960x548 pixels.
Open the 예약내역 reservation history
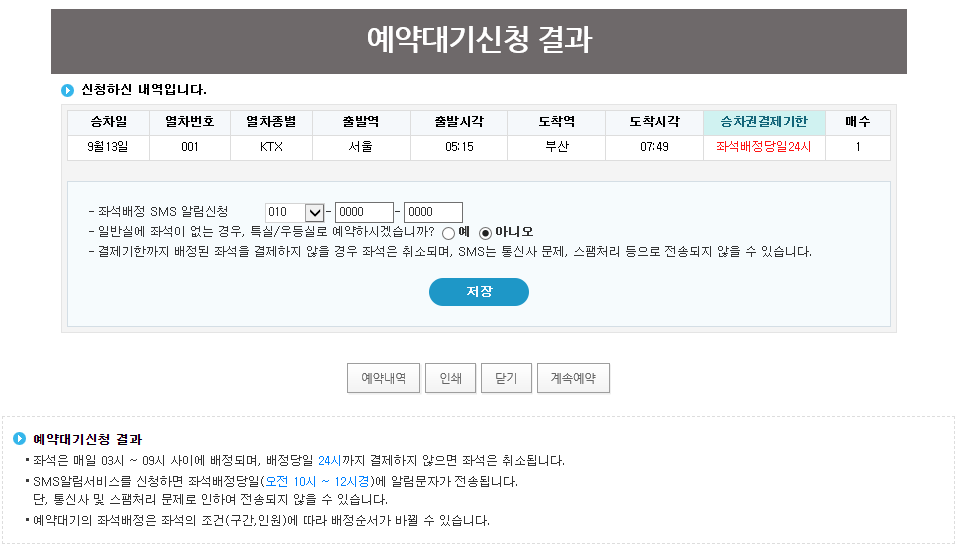click(x=383, y=378)
